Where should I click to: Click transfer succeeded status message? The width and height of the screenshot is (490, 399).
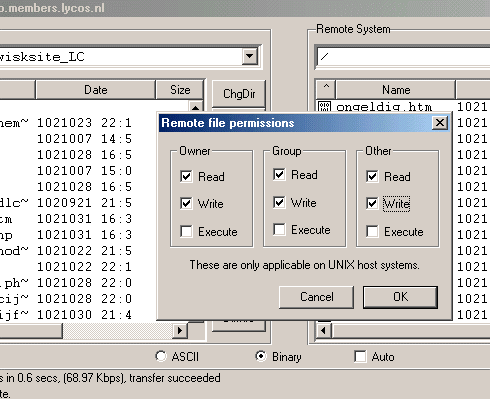175,378
